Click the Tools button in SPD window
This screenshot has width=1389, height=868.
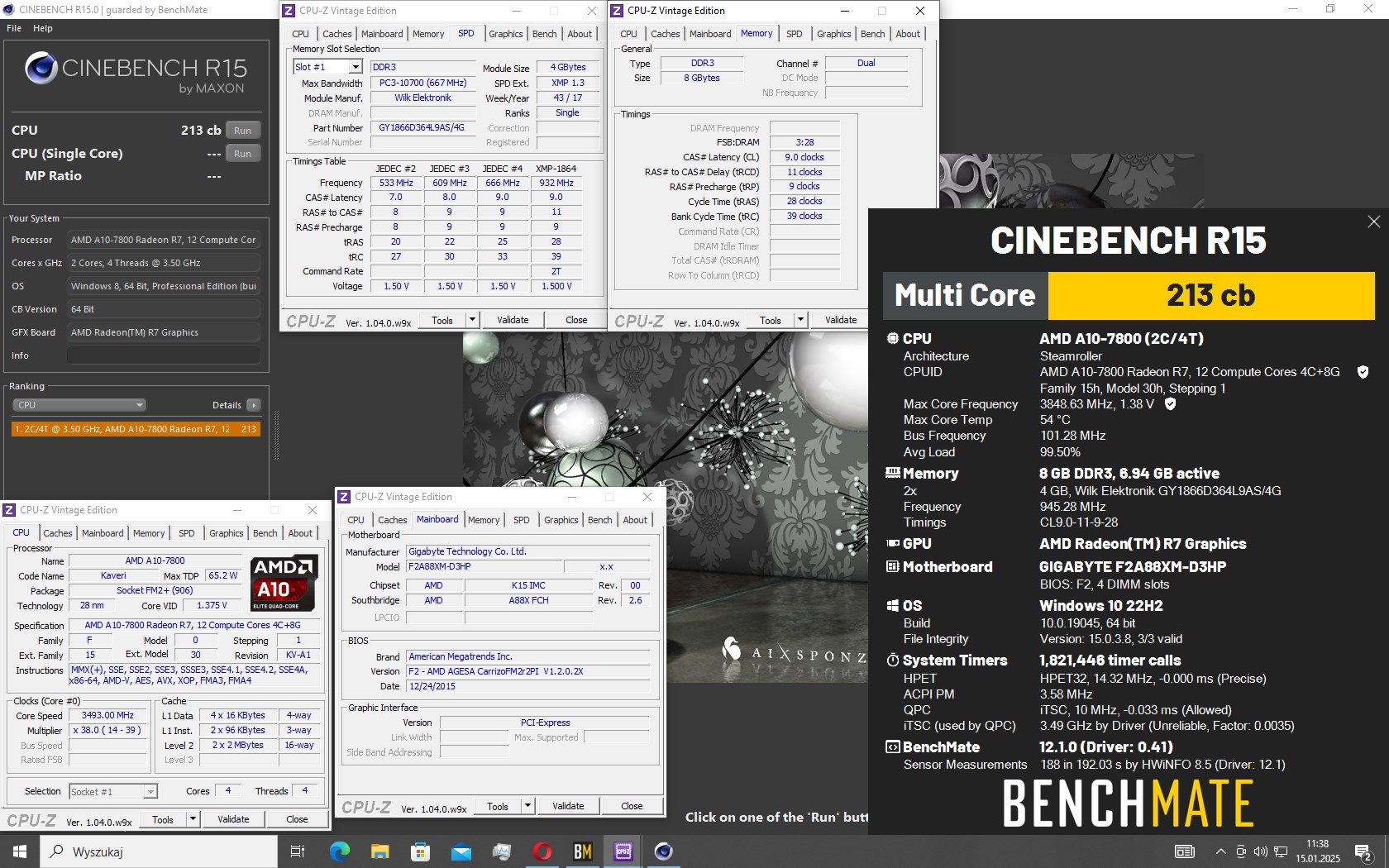point(442,320)
